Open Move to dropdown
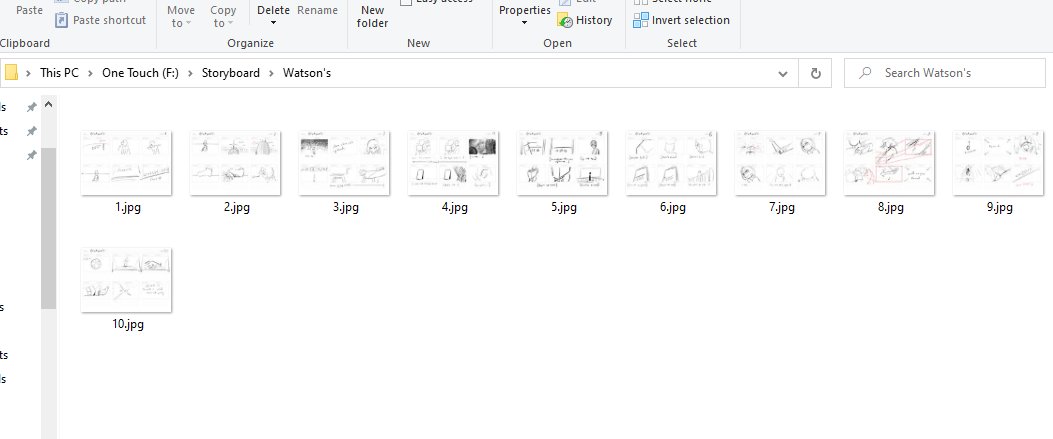 tap(181, 17)
